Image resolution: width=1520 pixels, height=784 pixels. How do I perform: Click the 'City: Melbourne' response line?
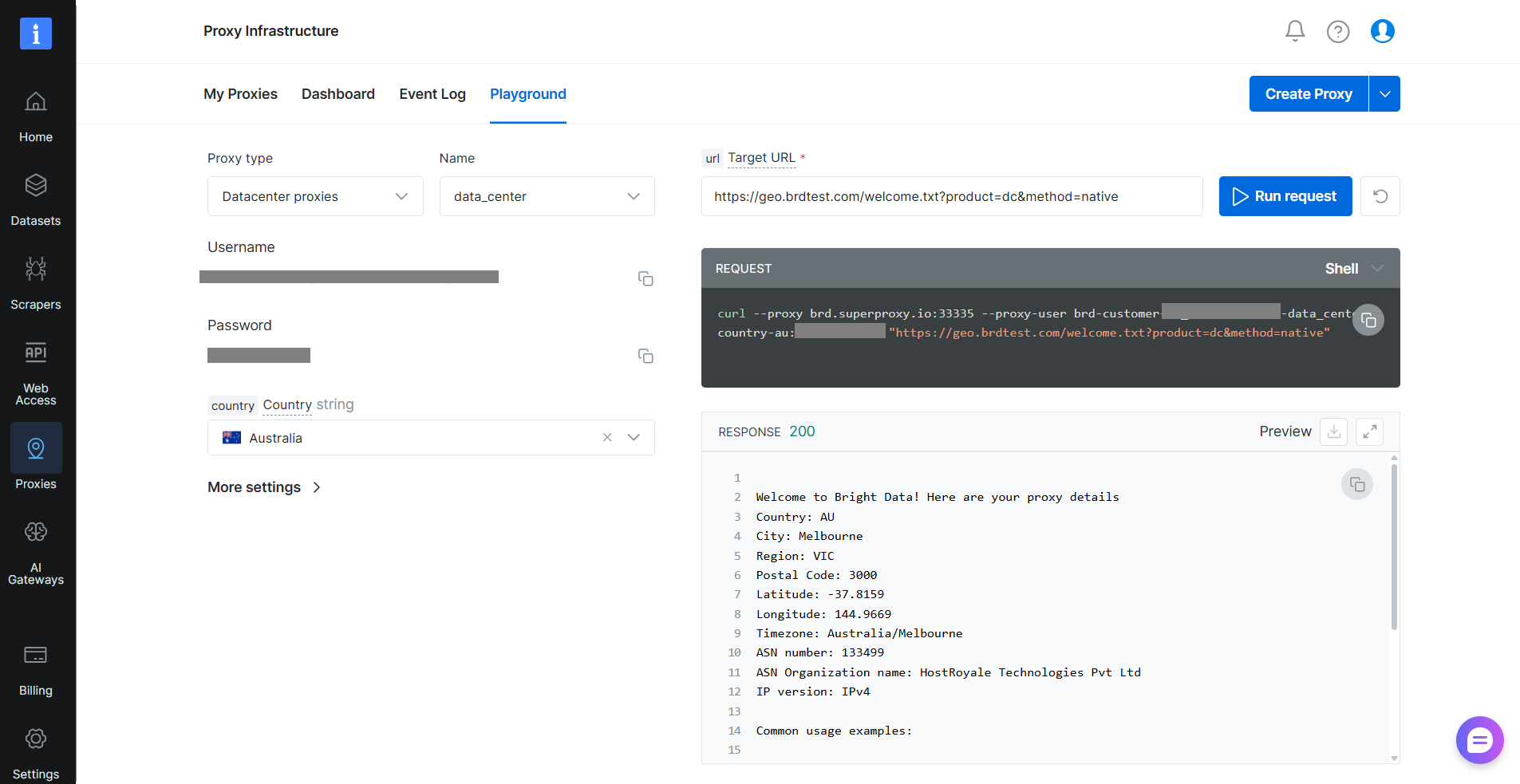click(809, 536)
